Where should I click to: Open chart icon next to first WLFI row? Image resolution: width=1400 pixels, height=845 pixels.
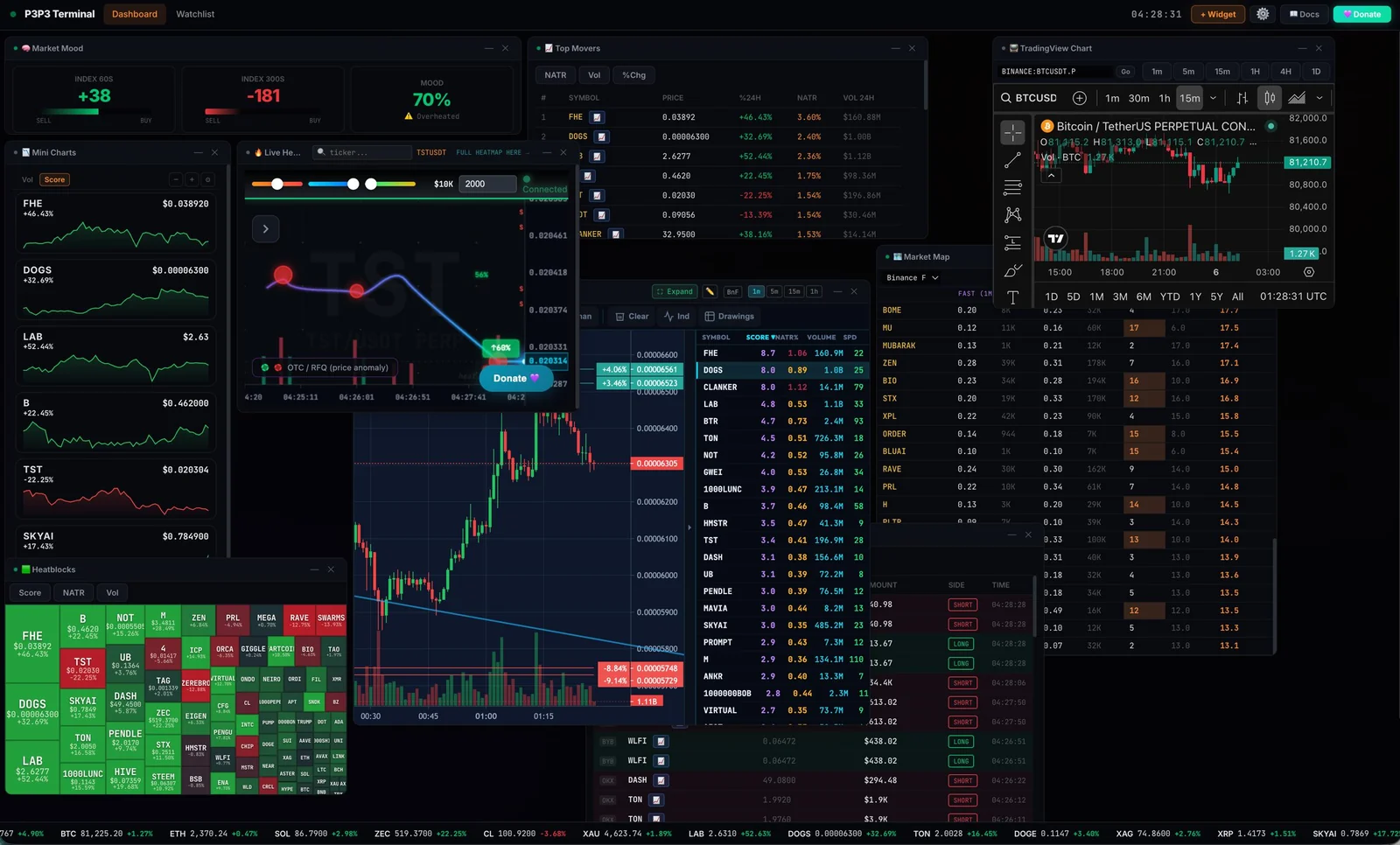coord(661,741)
